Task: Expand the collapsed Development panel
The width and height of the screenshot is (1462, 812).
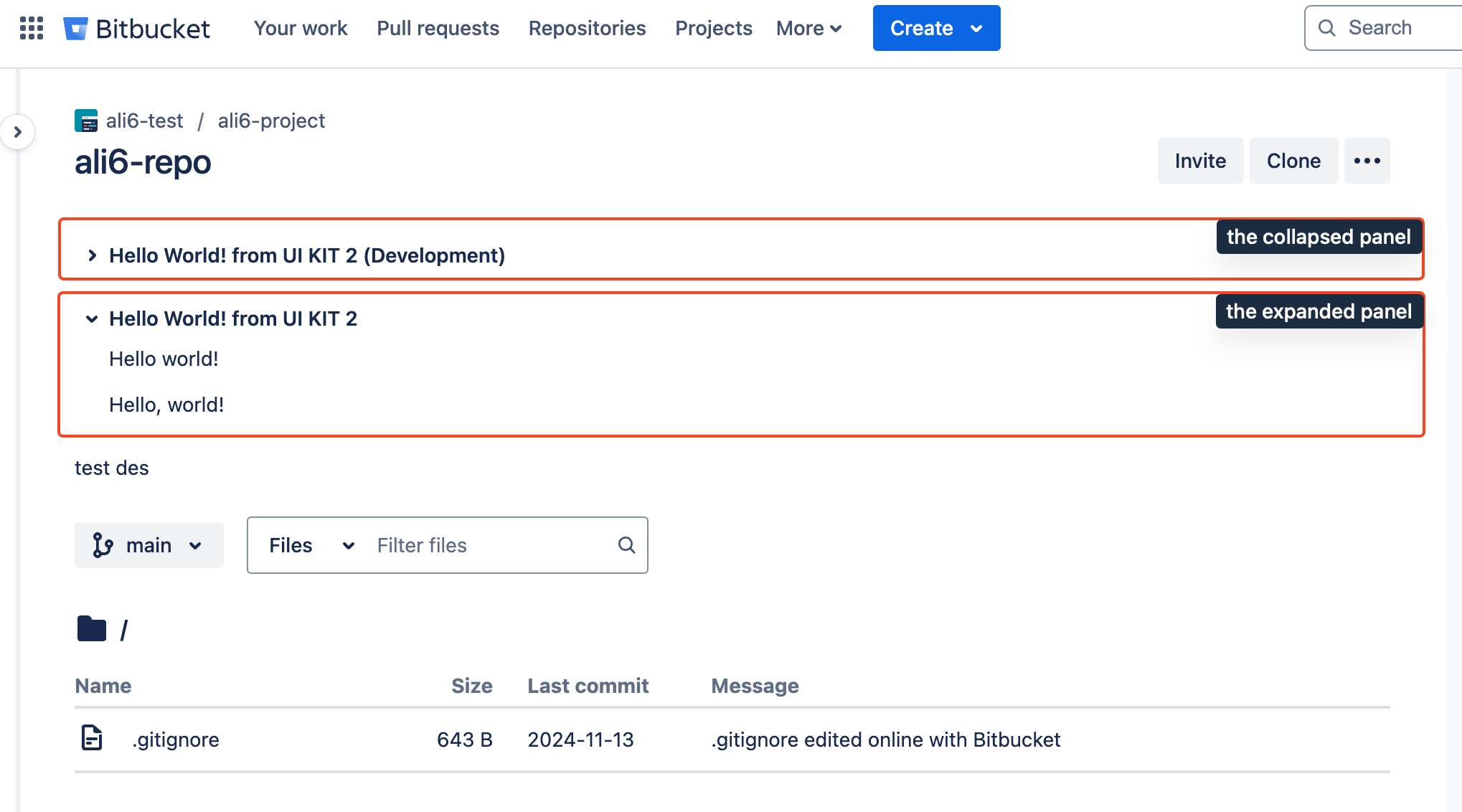Action: (x=92, y=255)
